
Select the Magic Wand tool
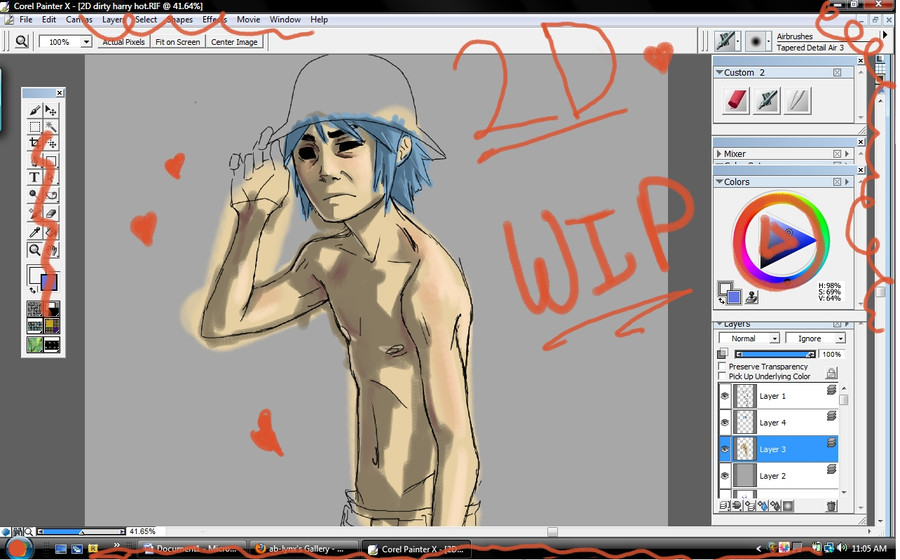click(x=51, y=127)
